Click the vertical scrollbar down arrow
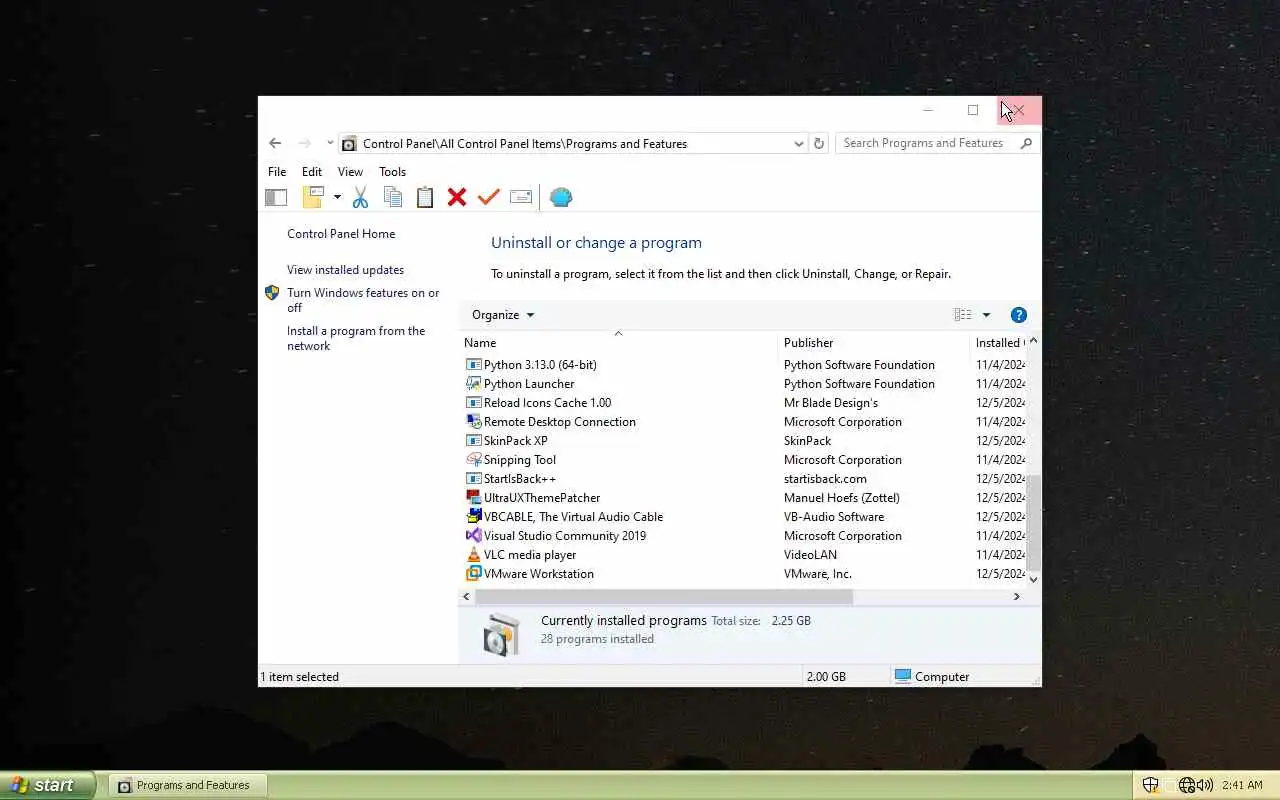 (x=1033, y=579)
